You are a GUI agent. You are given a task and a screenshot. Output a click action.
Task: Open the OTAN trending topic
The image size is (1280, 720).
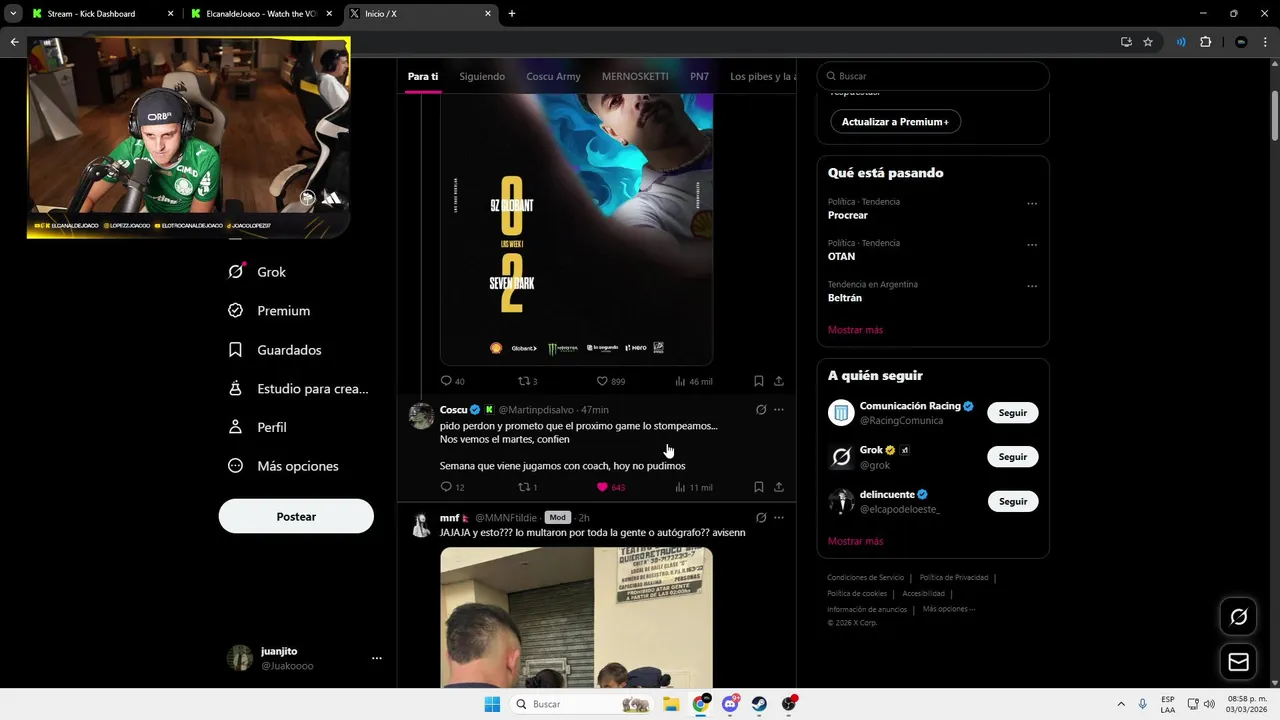click(x=841, y=257)
